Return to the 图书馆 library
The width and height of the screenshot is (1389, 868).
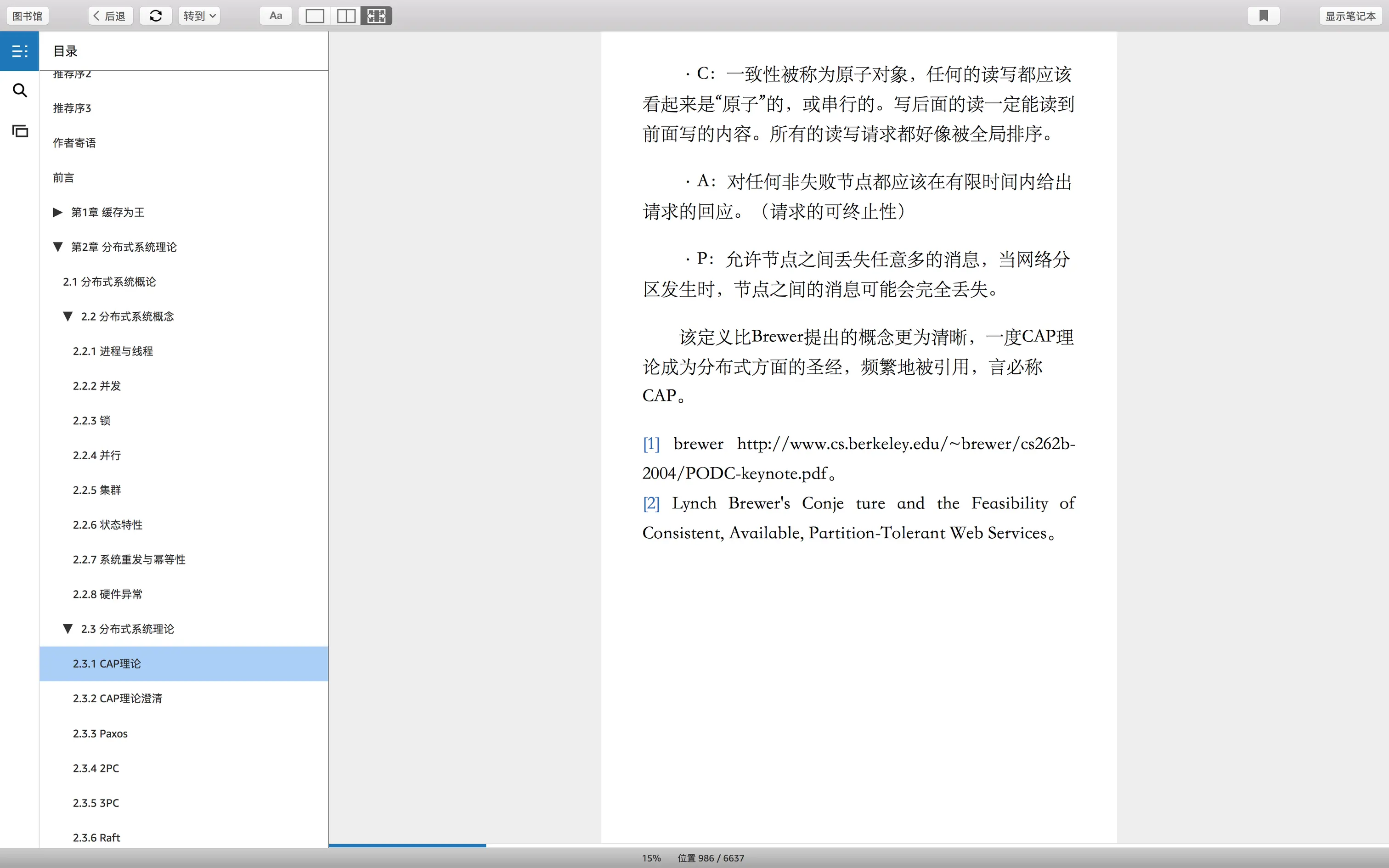tap(28, 16)
